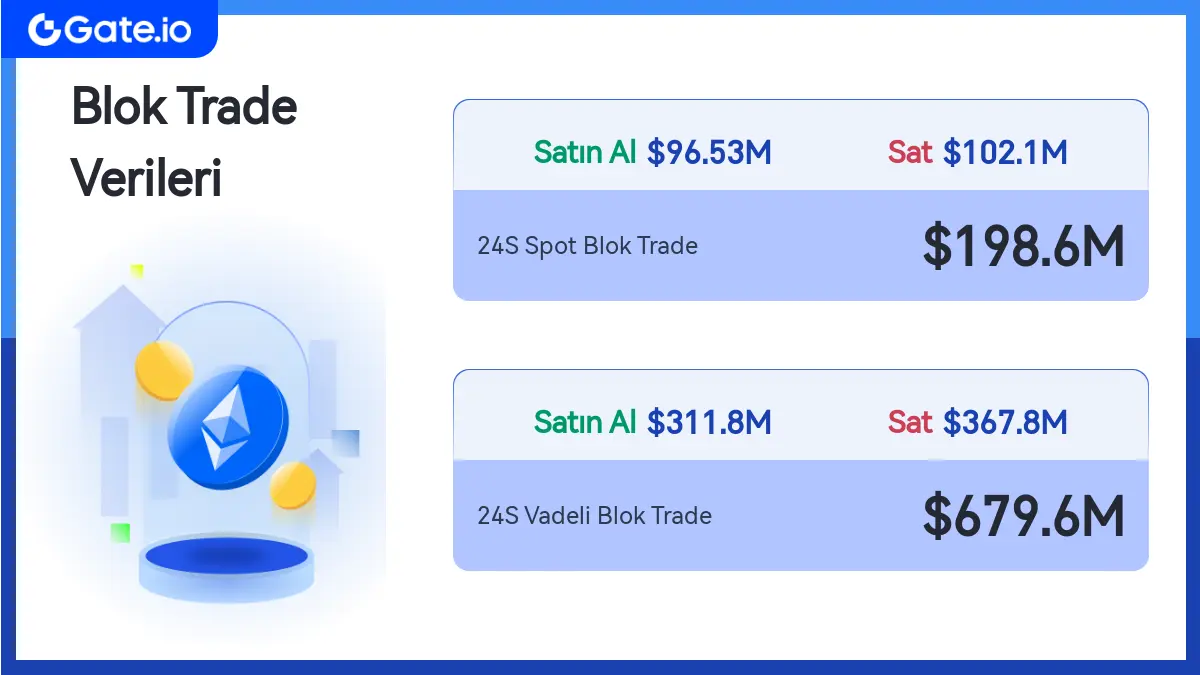1200x675 pixels.
Task: Click the Blok Trade Verileri heading
Action: point(185,143)
